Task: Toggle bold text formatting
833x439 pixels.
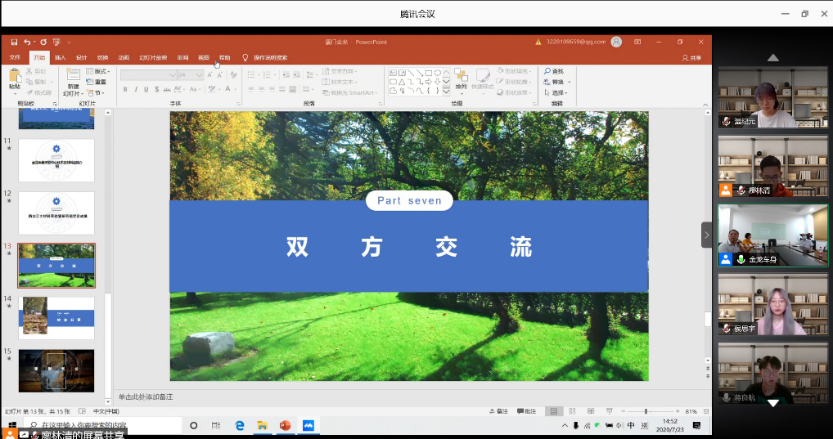Action: 125,89
